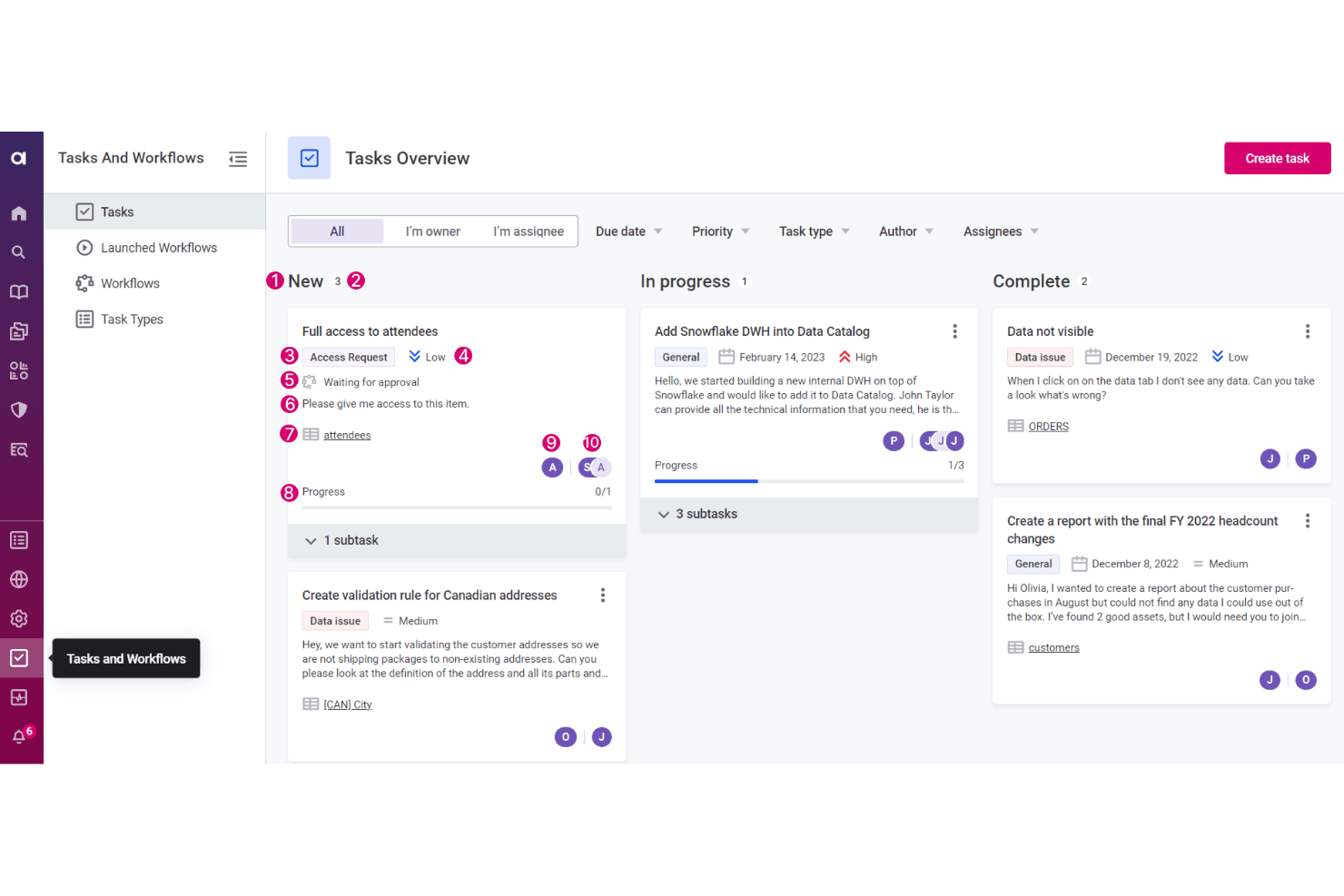Open the three-dot menu on Data not visible card

1308,331
